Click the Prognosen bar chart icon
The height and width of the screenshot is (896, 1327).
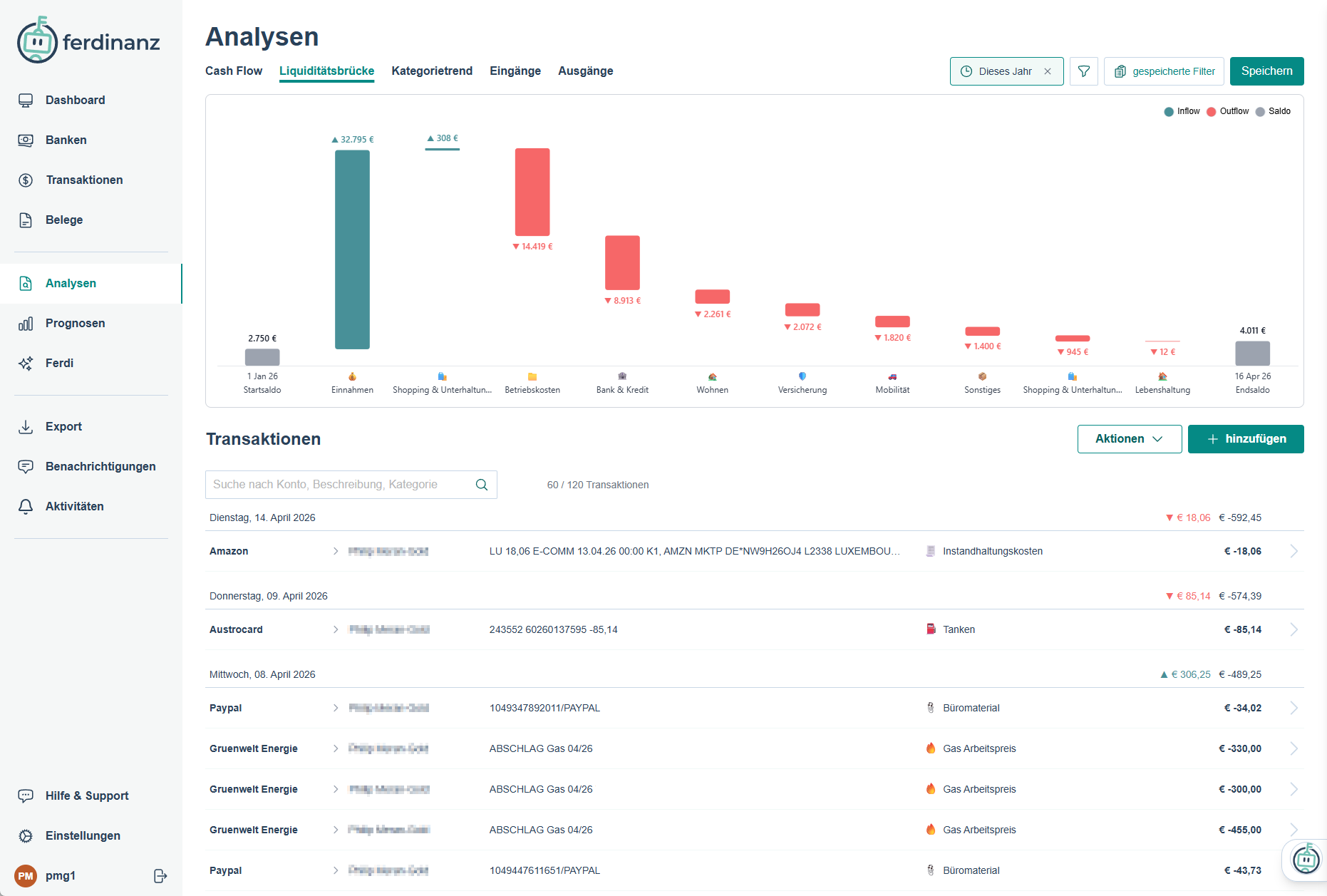26,324
